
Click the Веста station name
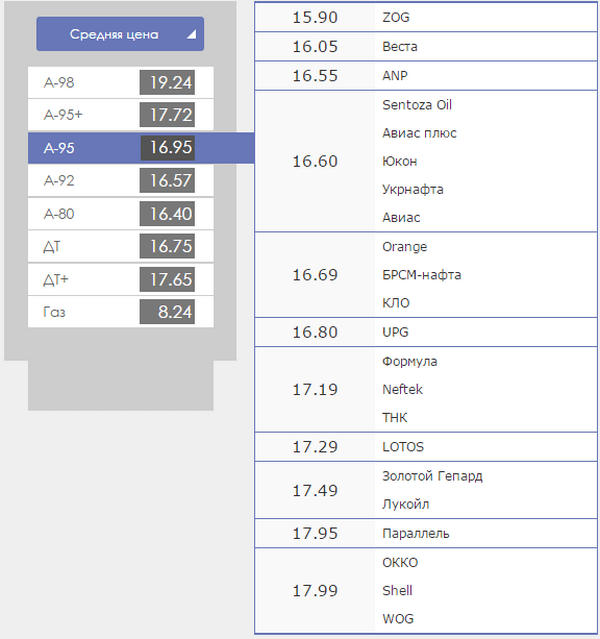[400, 47]
